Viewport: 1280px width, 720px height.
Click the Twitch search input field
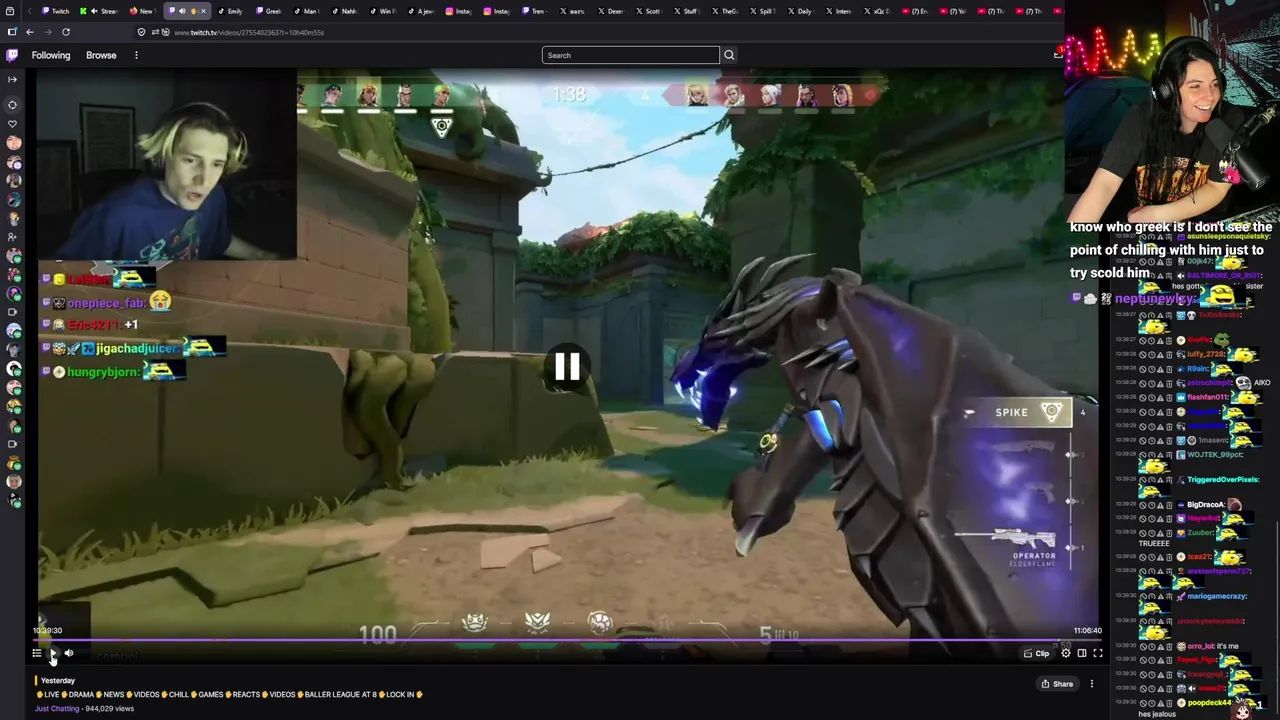coord(630,55)
